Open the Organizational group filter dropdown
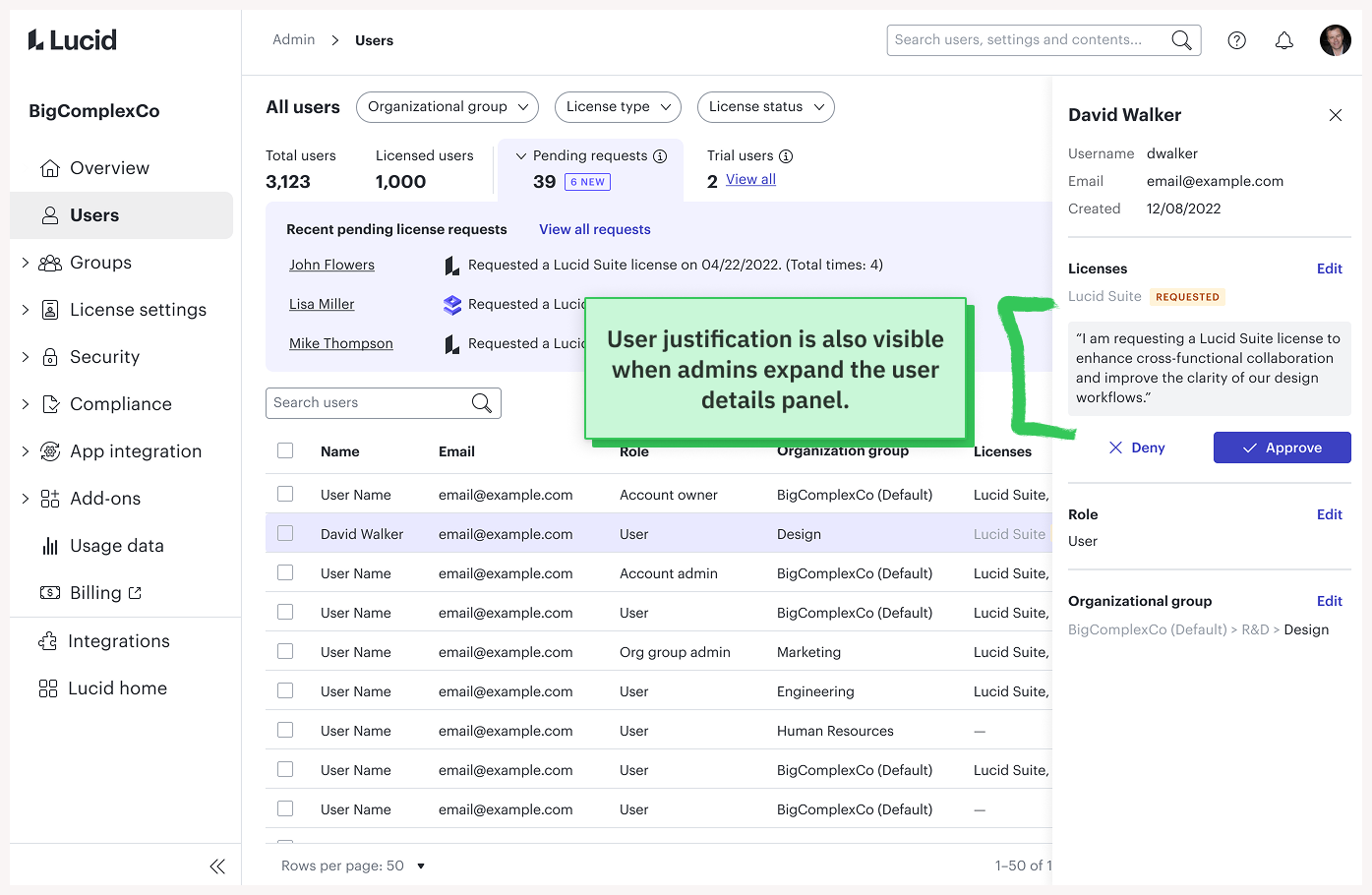The width and height of the screenshot is (1372, 895). pyautogui.click(x=447, y=107)
